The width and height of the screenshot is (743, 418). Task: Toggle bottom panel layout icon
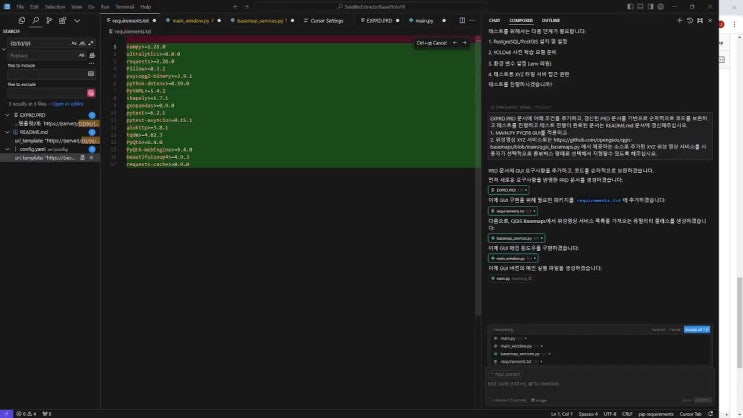point(640,7)
